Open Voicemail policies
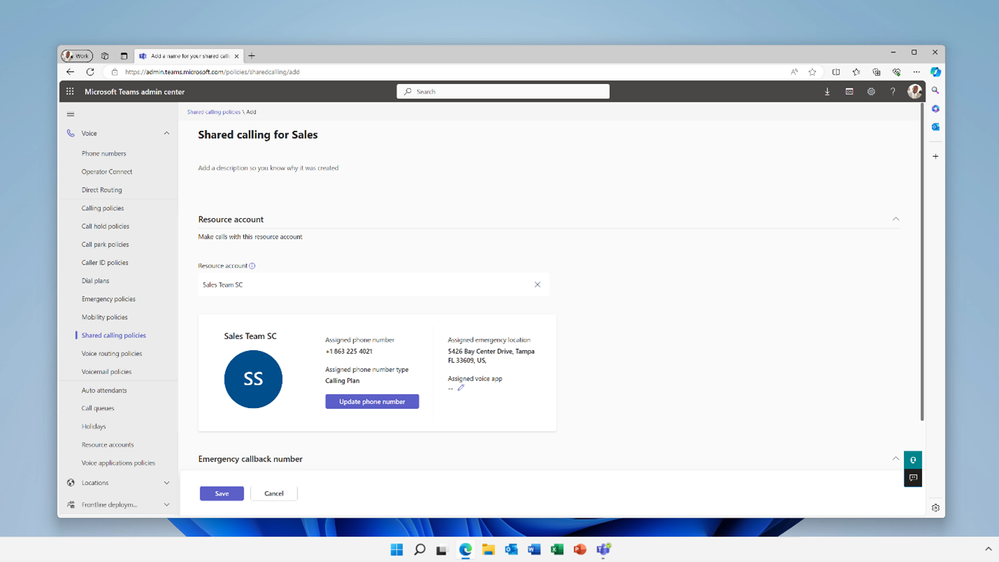The image size is (999, 562). [x=106, y=371]
